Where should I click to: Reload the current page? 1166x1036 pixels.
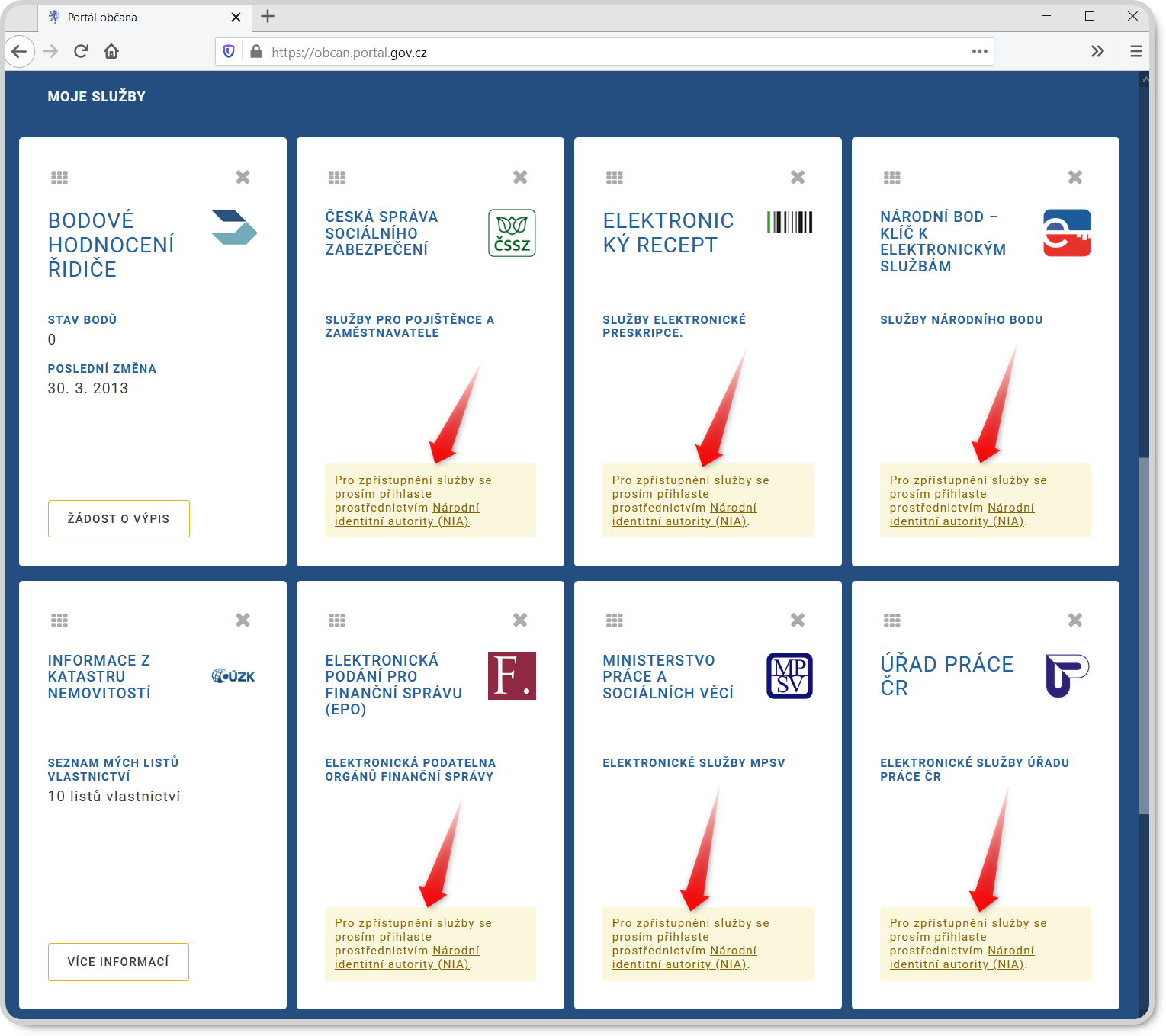pos(81,52)
